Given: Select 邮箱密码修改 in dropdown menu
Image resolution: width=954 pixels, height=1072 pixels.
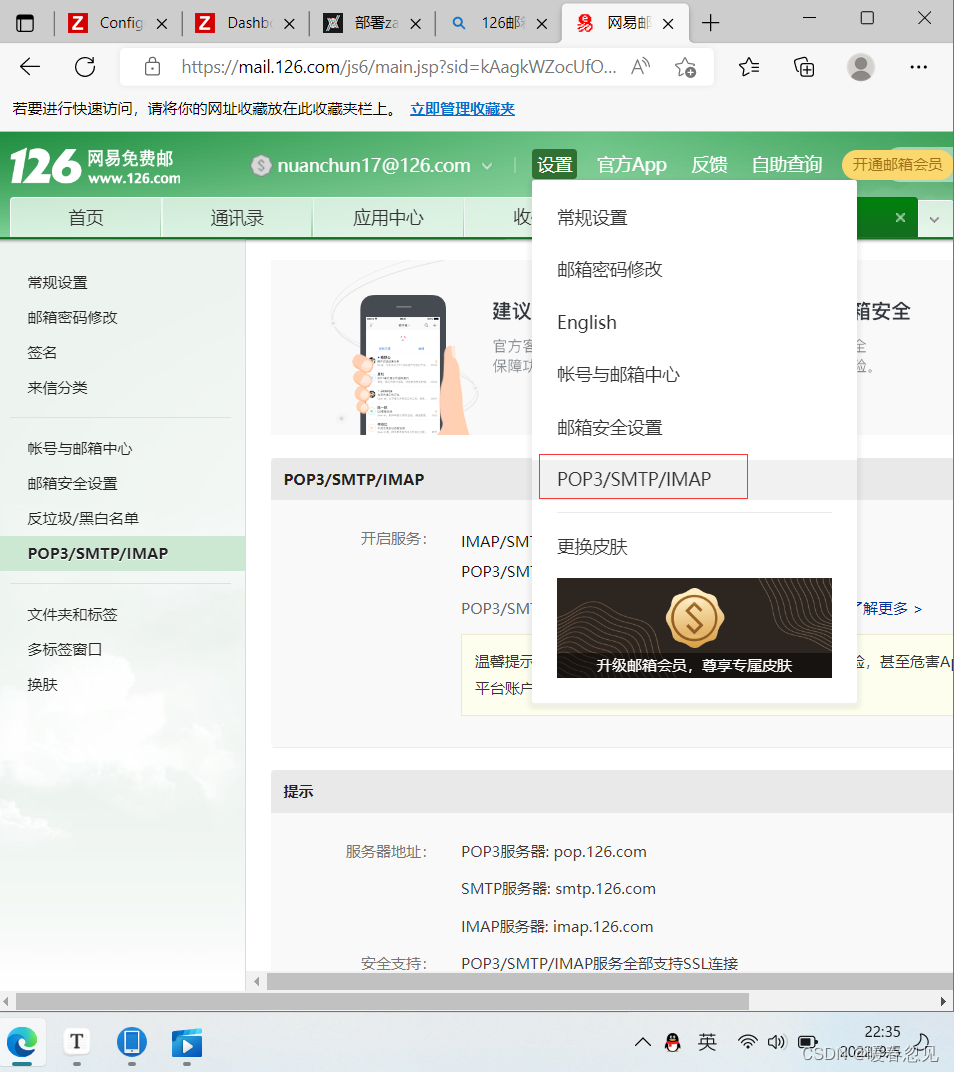Looking at the screenshot, I should click(x=610, y=269).
